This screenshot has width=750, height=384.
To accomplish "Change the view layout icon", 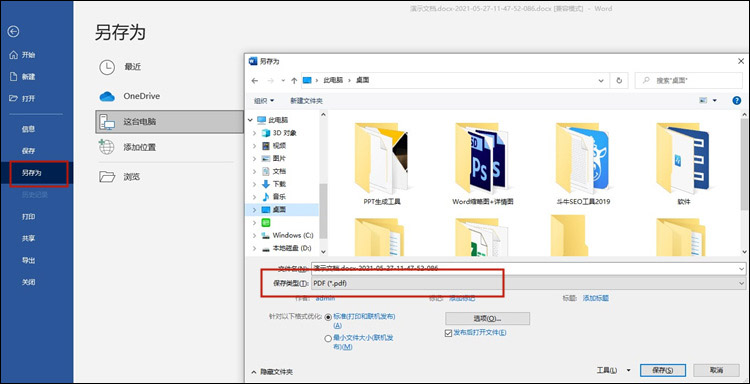I will [703, 100].
